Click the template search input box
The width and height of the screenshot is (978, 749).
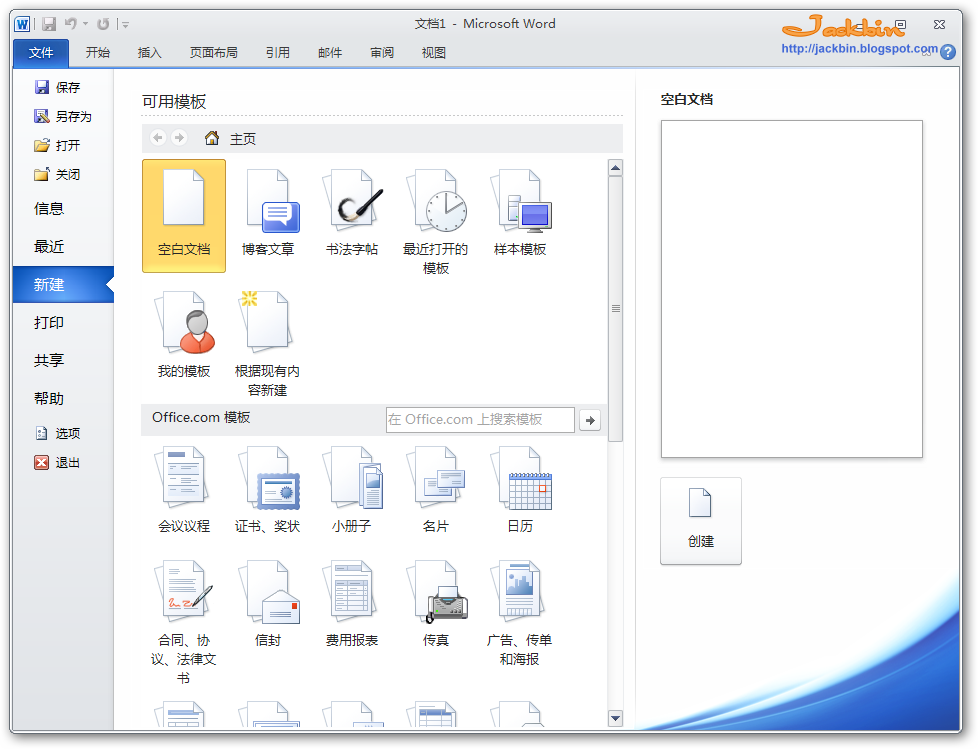pos(480,419)
